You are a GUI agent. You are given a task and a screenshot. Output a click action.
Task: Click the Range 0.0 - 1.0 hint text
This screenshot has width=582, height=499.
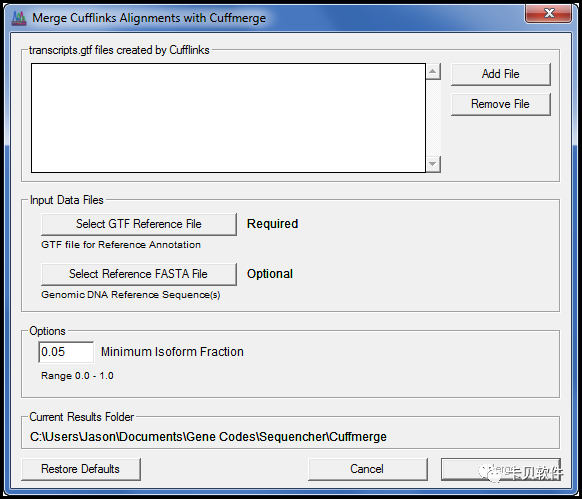click(77, 376)
